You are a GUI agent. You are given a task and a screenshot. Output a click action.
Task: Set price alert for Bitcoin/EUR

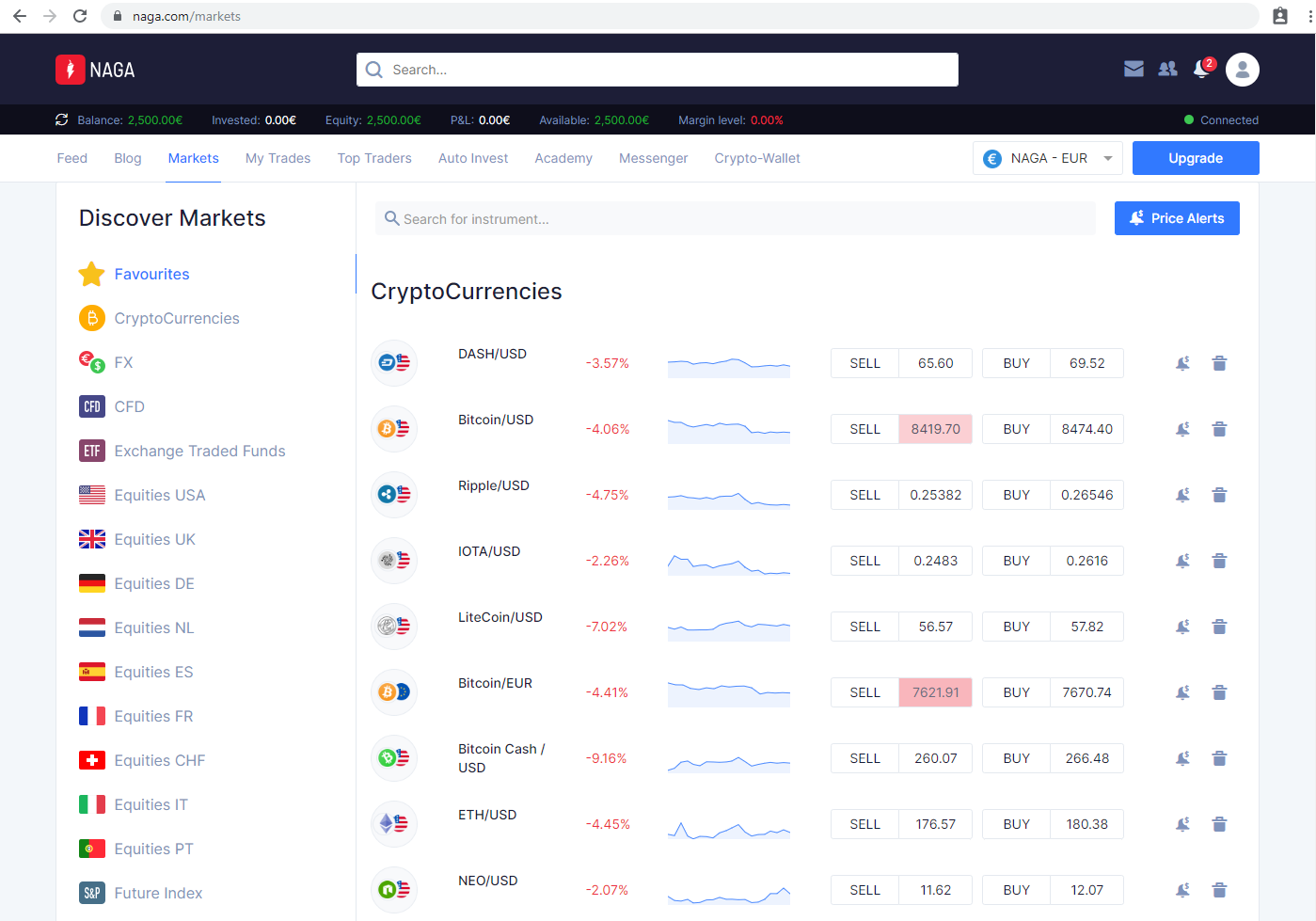(x=1183, y=692)
